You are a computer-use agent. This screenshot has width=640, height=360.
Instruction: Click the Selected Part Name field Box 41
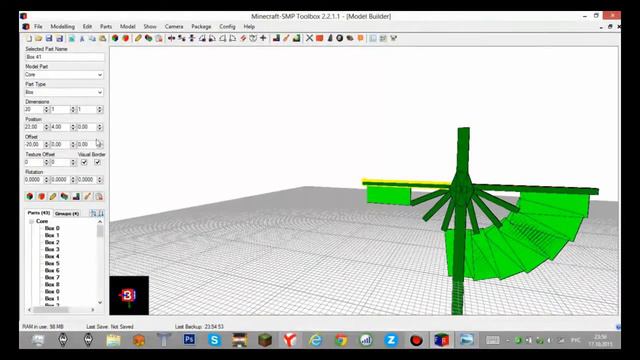64,57
